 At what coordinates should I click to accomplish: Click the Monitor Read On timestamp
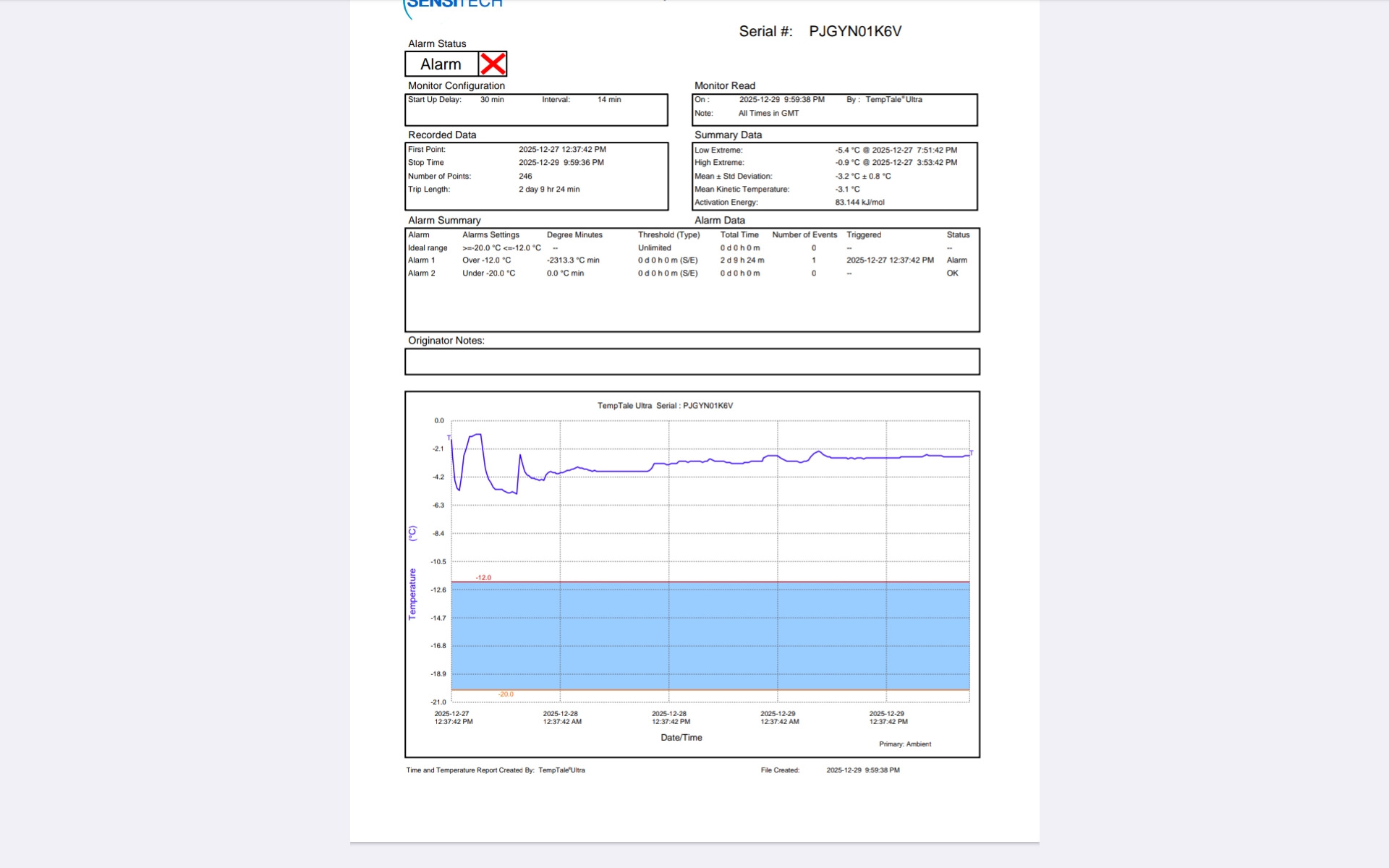click(781, 100)
